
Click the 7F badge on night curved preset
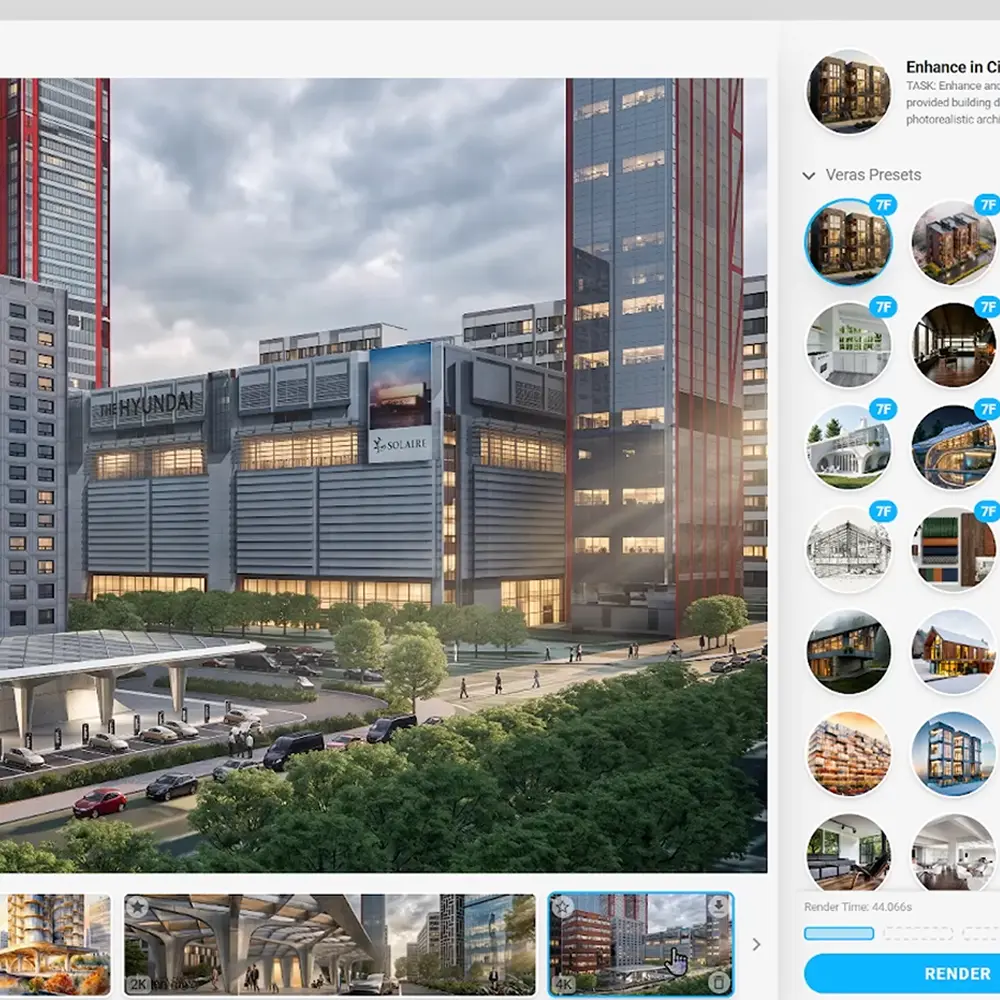pos(988,409)
